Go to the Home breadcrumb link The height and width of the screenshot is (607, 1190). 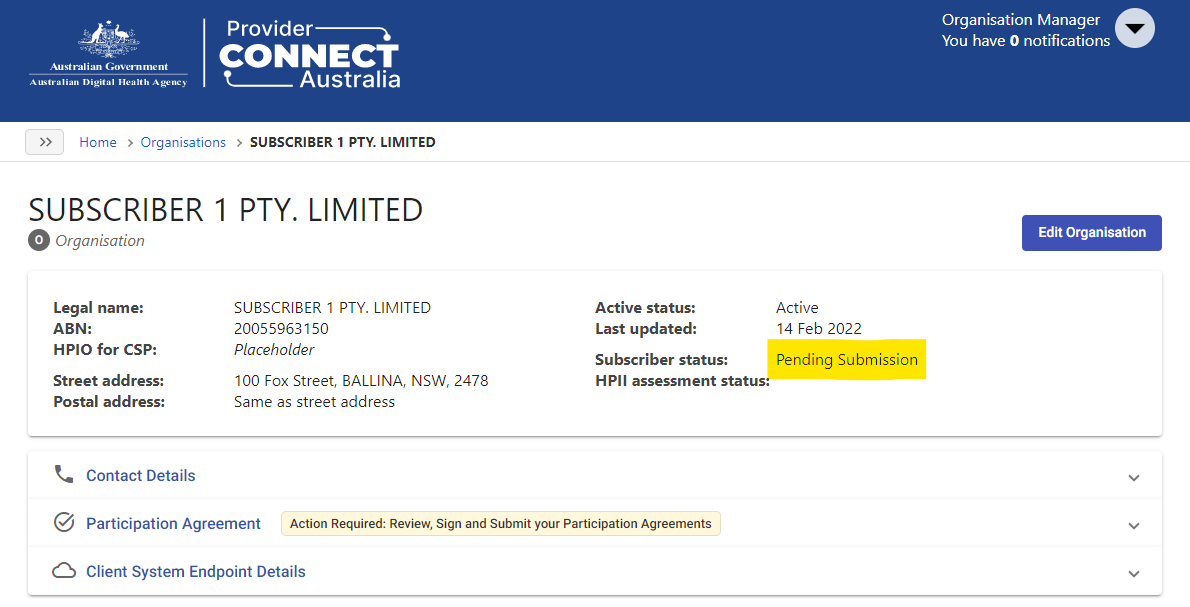click(98, 142)
